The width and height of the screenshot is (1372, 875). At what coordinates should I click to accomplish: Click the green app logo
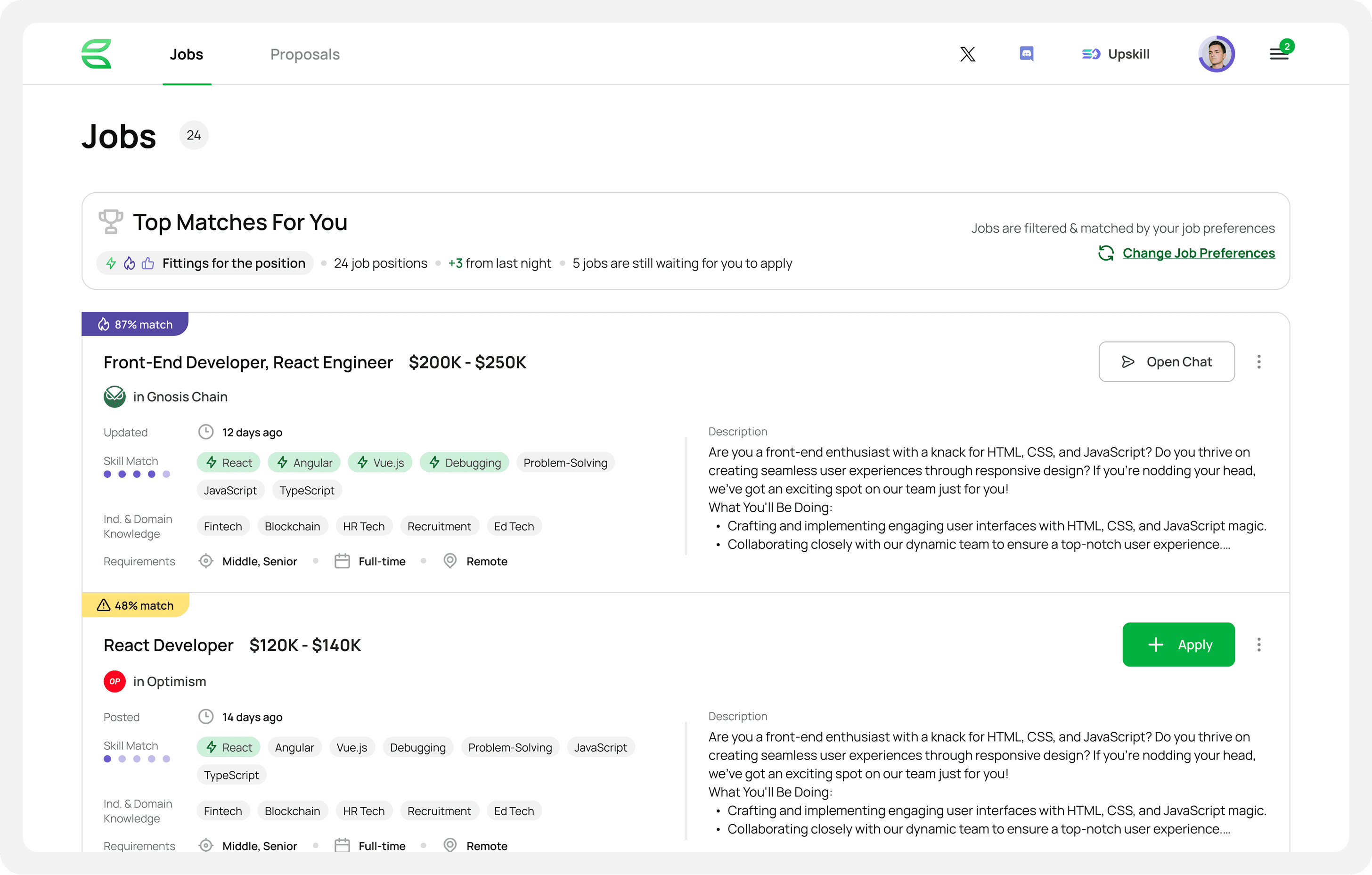click(96, 54)
